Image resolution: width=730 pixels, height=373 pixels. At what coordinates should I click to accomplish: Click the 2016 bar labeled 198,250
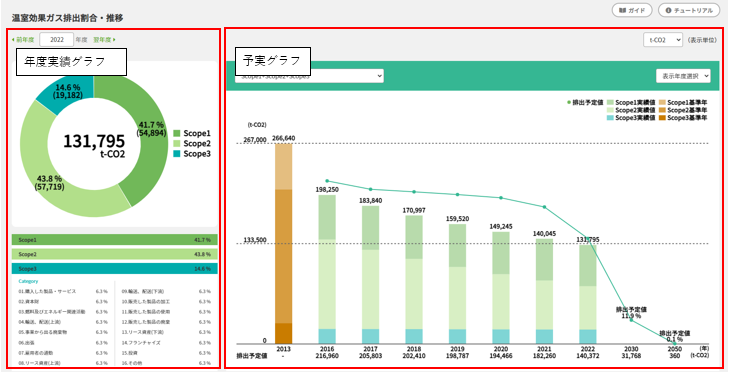(x=327, y=269)
